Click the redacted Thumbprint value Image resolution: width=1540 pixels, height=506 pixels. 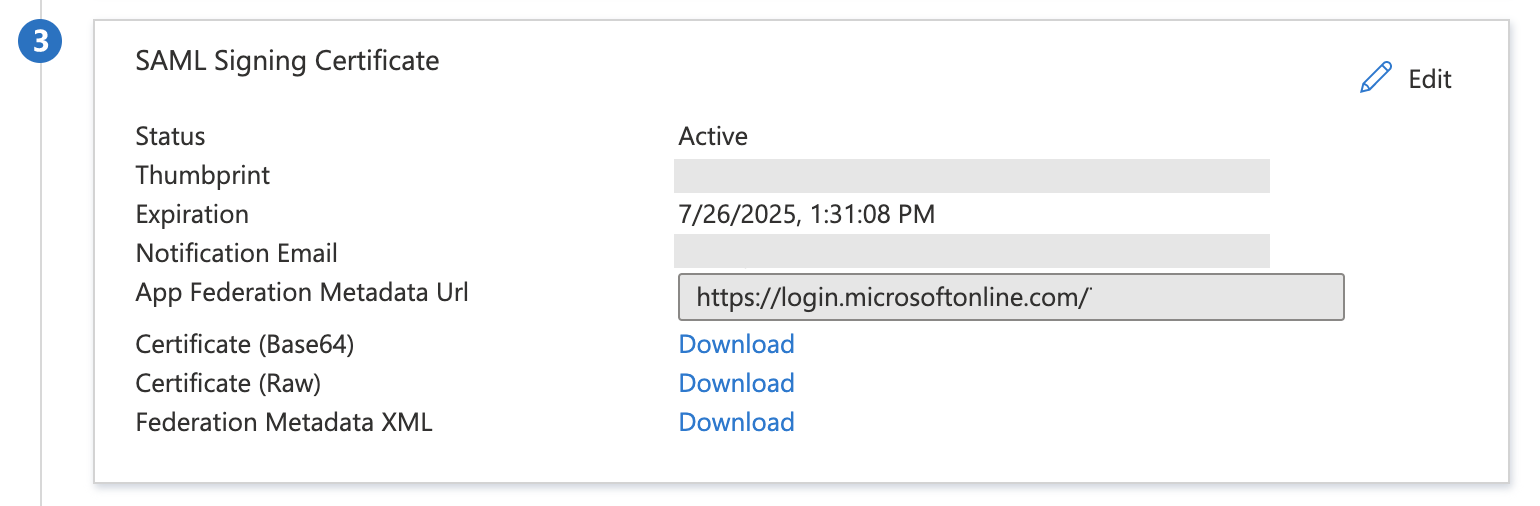coord(972,175)
